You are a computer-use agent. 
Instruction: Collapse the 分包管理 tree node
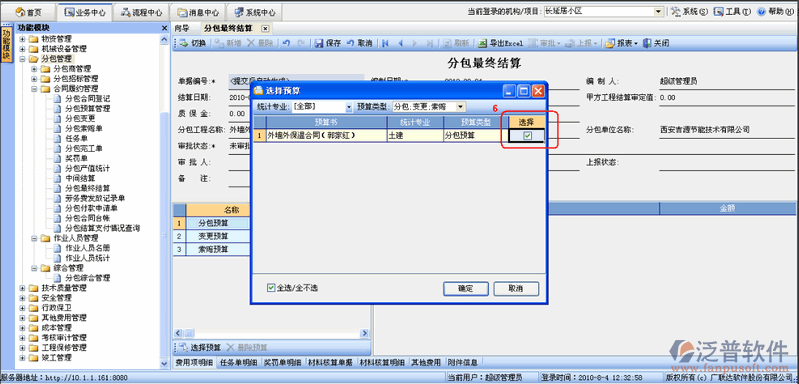22,59
